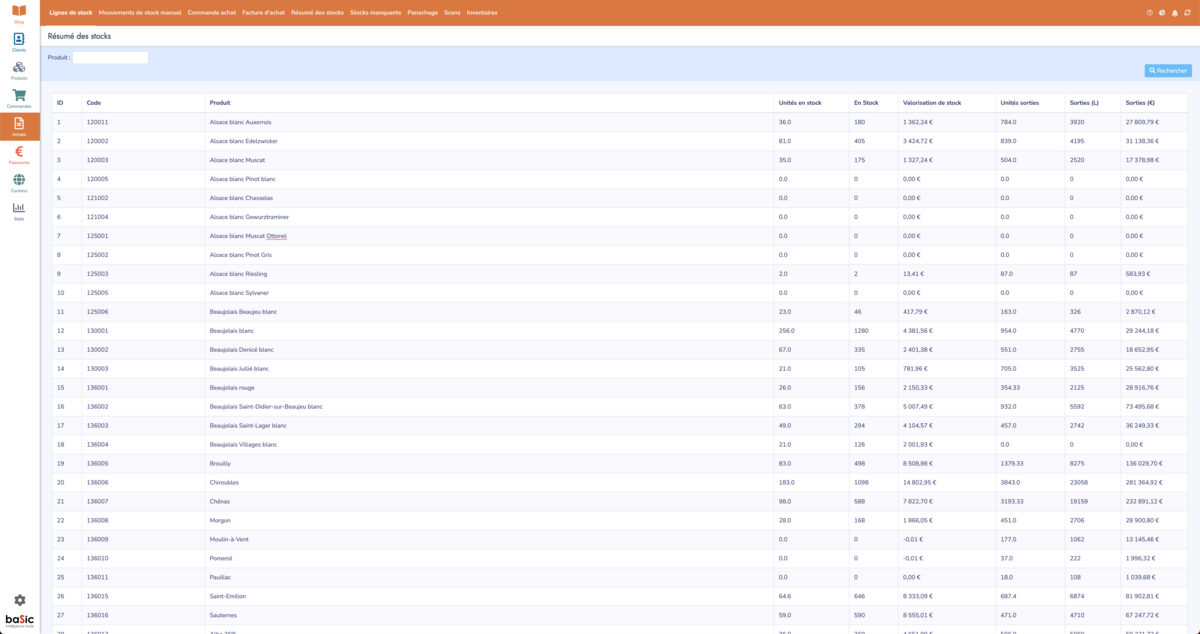
Task: Select the Stocks manquants tab
Action: pos(375,13)
